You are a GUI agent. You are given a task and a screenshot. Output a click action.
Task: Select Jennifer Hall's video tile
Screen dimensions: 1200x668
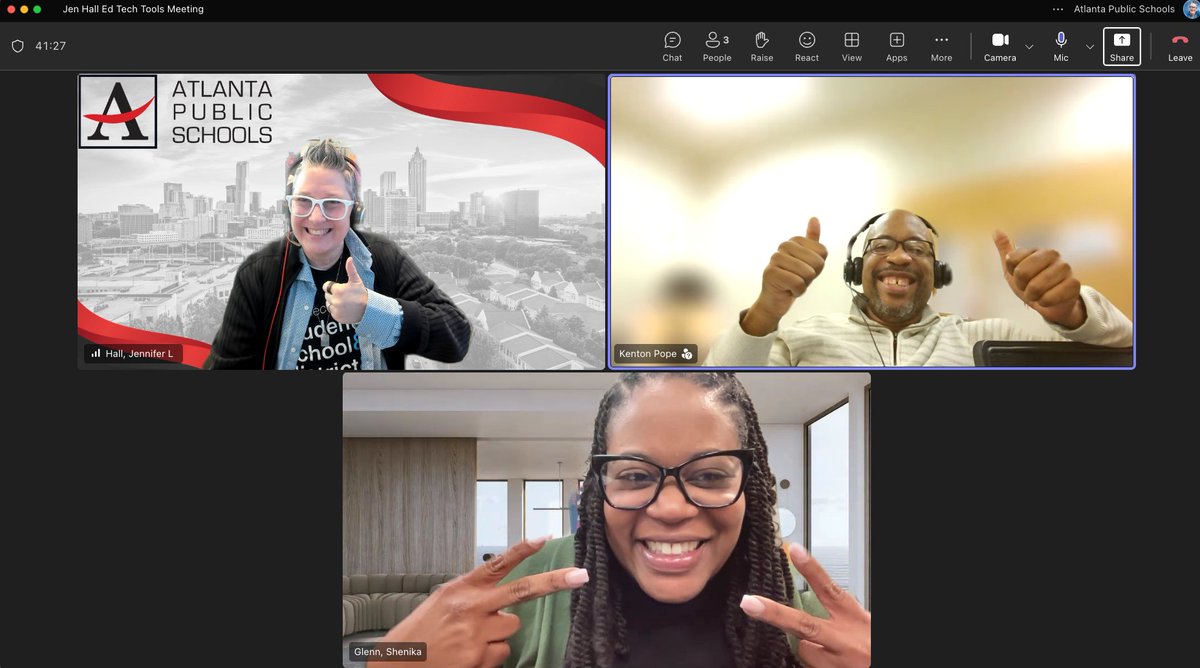(342, 221)
